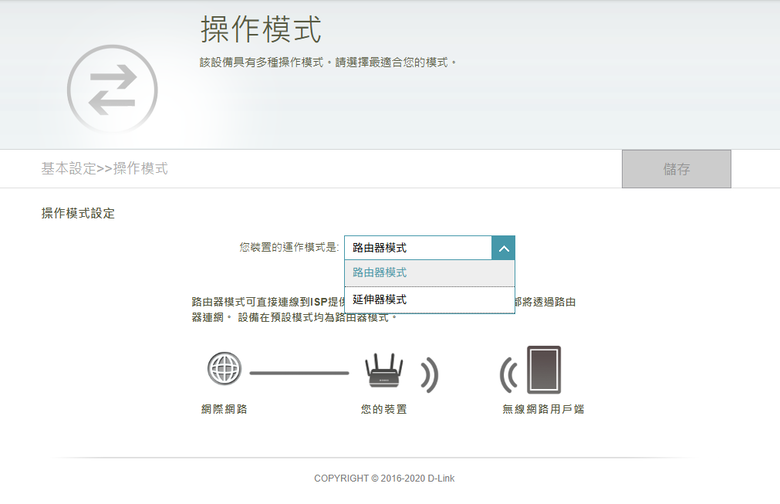Click the wireless client tablet icon
The width and height of the screenshot is (780, 504).
point(544,370)
